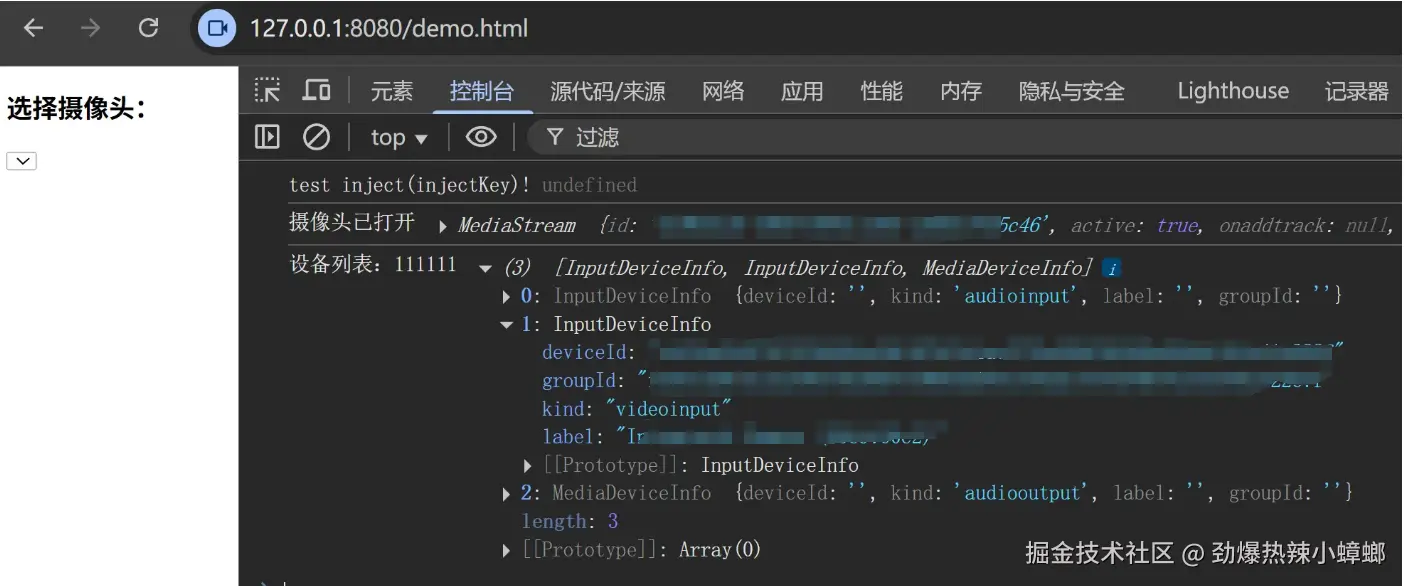Click the label property name under kind
This screenshot has height=586, width=1405.
570,437
